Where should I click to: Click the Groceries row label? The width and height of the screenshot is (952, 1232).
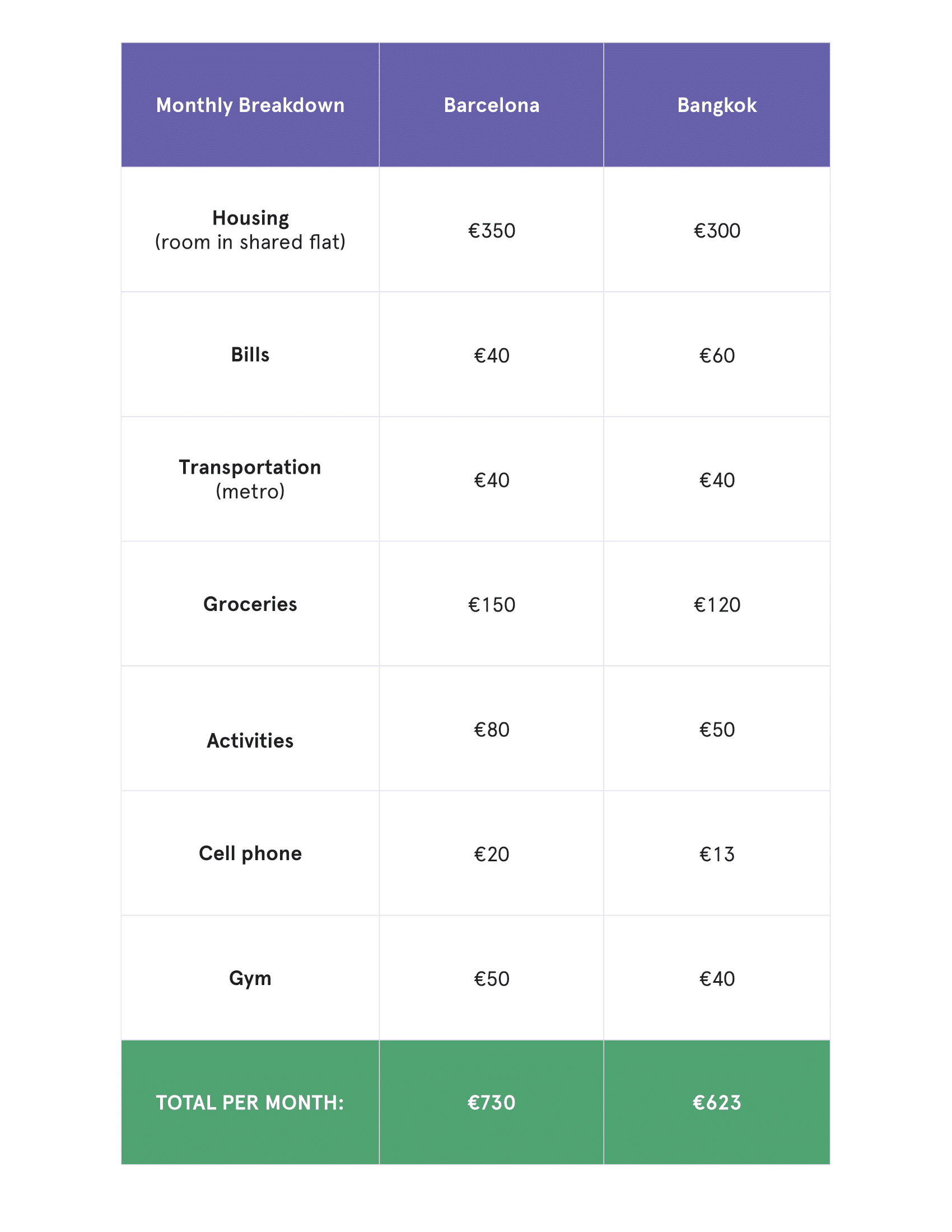point(250,604)
